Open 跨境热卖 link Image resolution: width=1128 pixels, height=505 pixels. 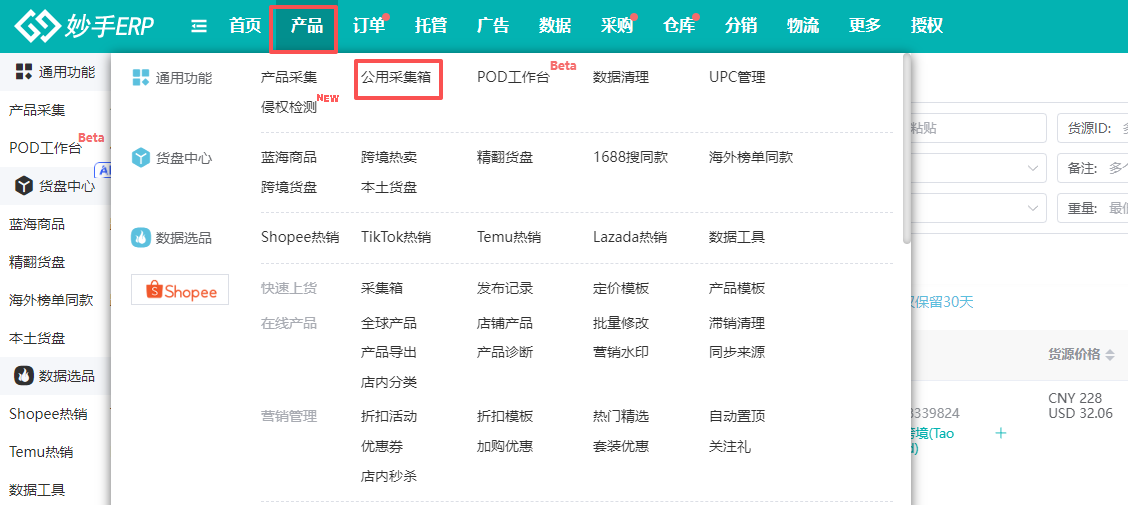[x=389, y=158]
